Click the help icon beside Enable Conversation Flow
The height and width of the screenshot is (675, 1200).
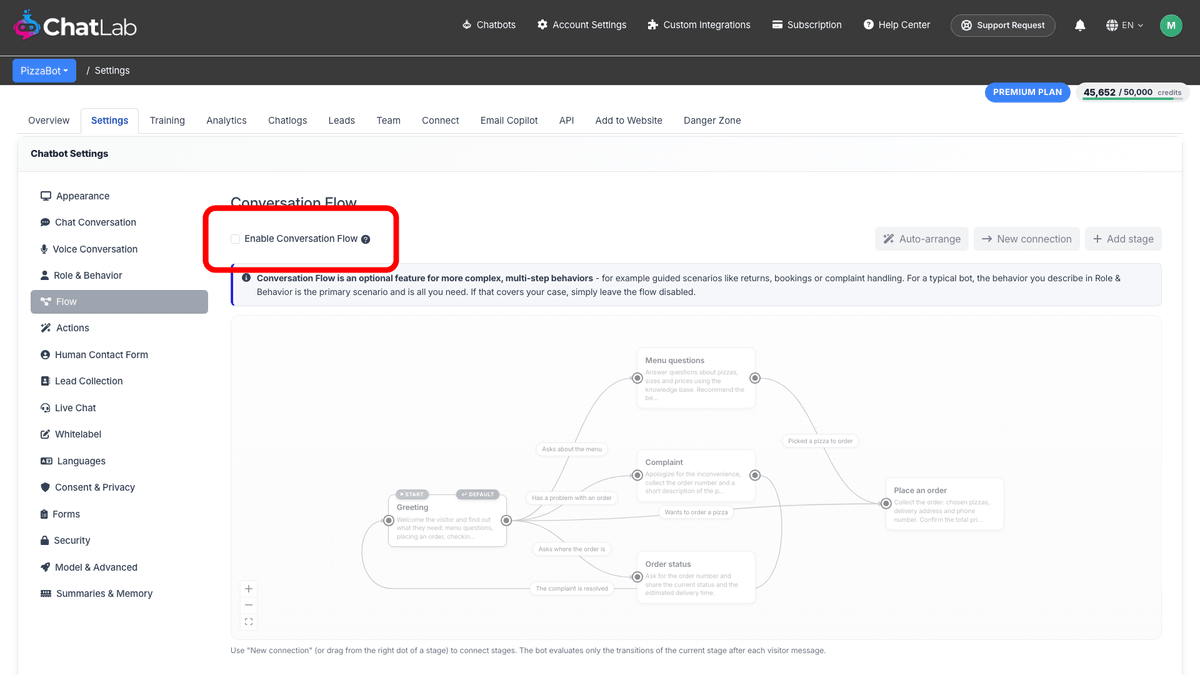pos(366,240)
